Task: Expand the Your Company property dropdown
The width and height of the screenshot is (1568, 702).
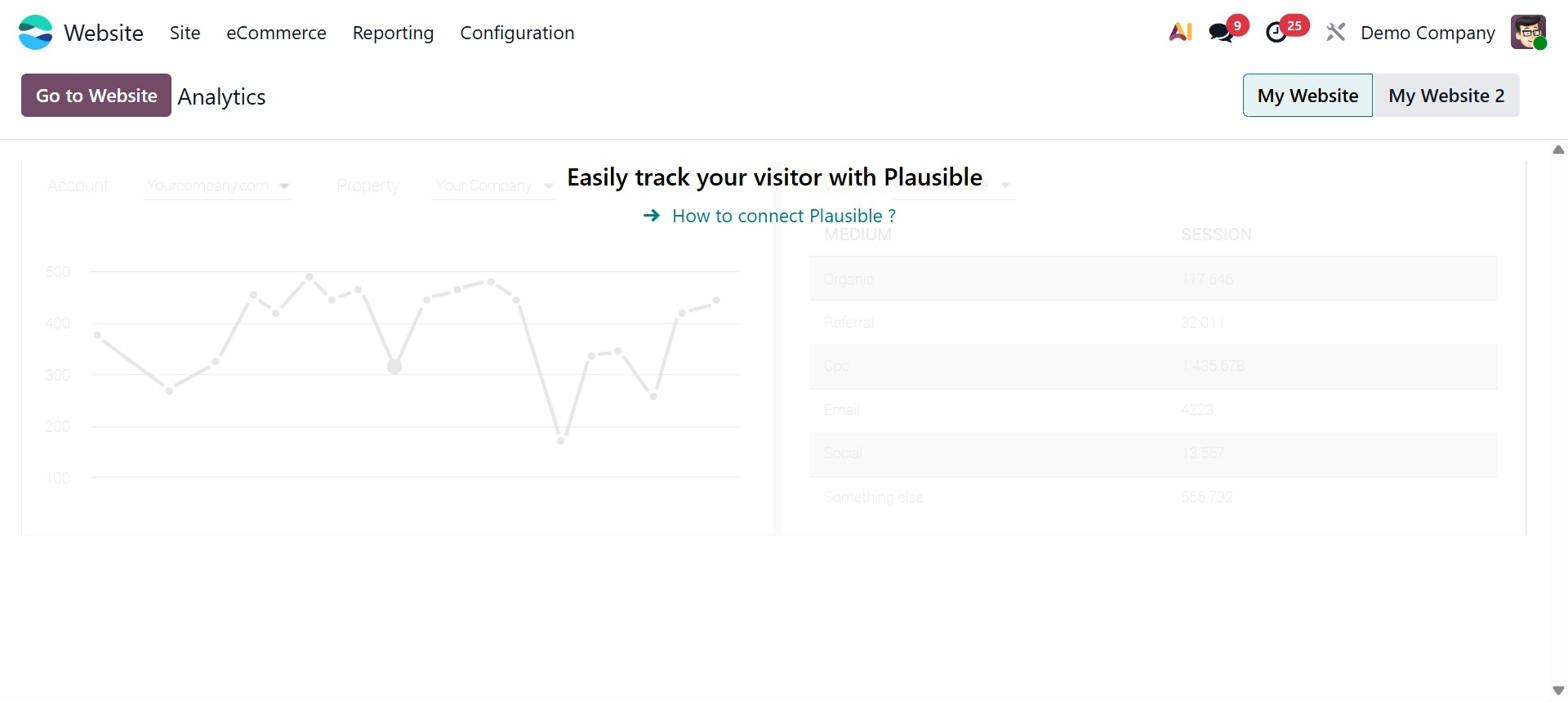Action: [x=493, y=186]
